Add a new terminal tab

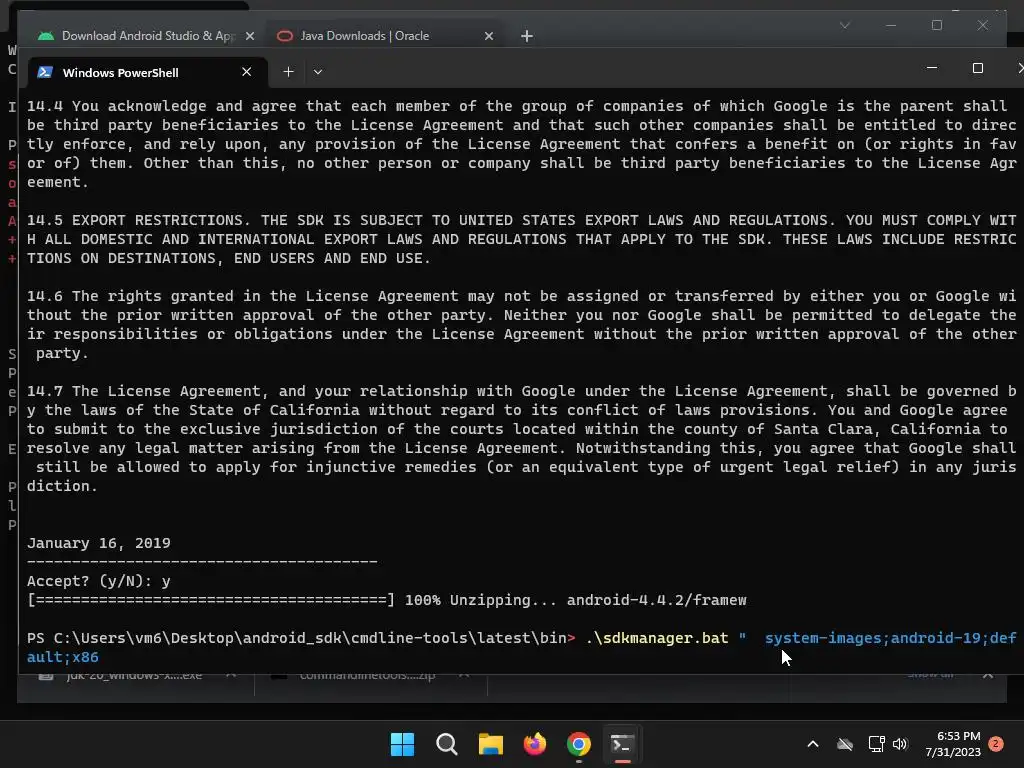tap(288, 72)
